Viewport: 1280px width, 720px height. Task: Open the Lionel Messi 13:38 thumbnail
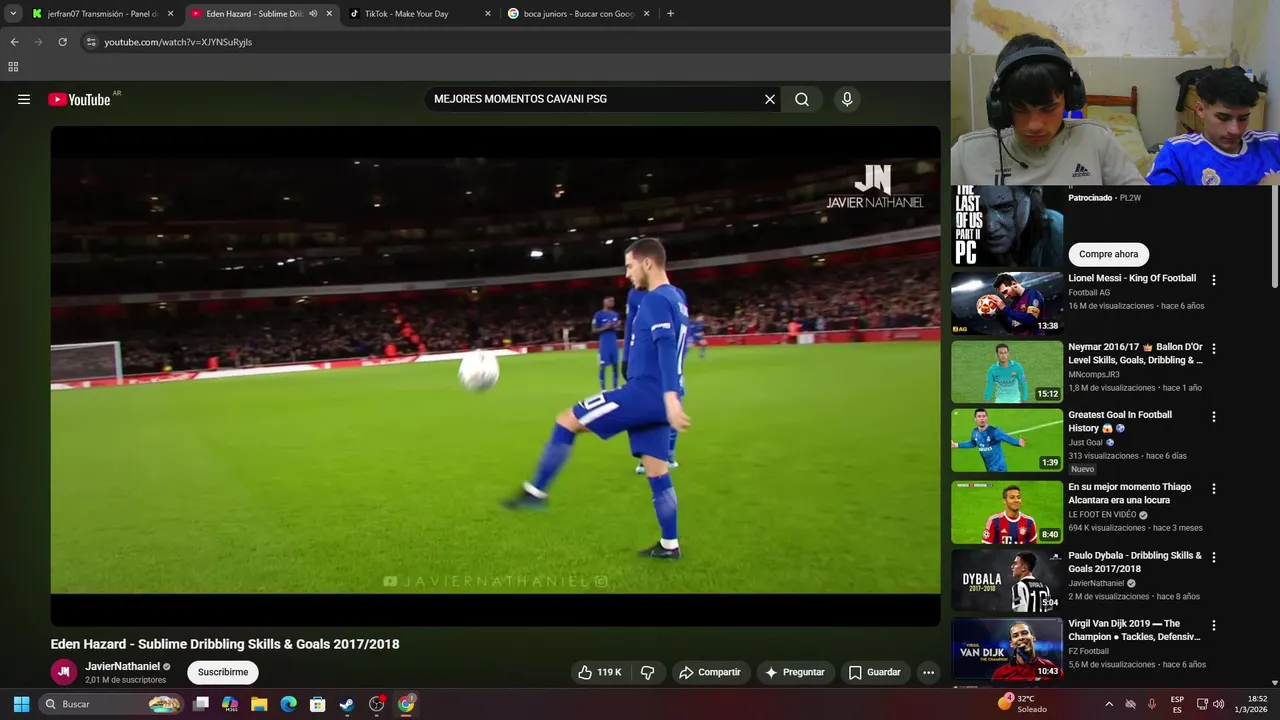1007,304
